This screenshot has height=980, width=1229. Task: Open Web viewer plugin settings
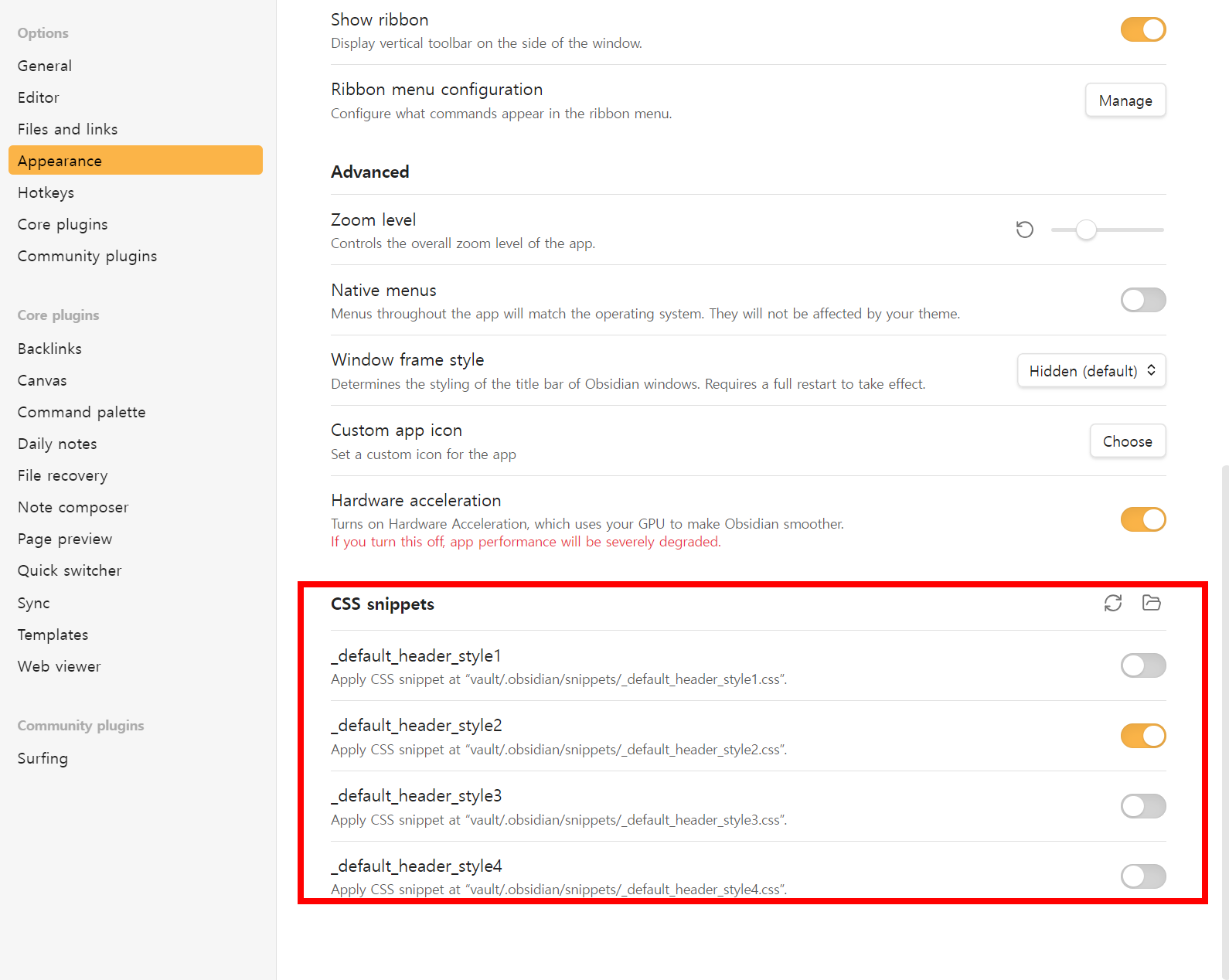[135, 666]
